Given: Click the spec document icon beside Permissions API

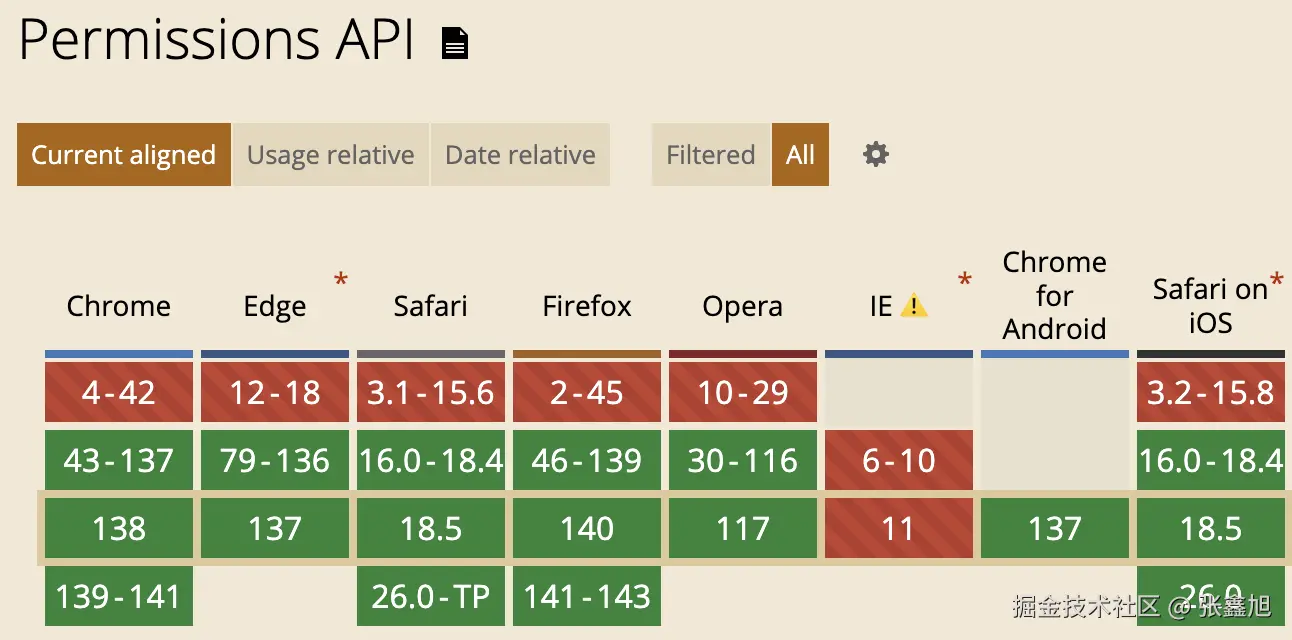Looking at the screenshot, I should (455, 43).
